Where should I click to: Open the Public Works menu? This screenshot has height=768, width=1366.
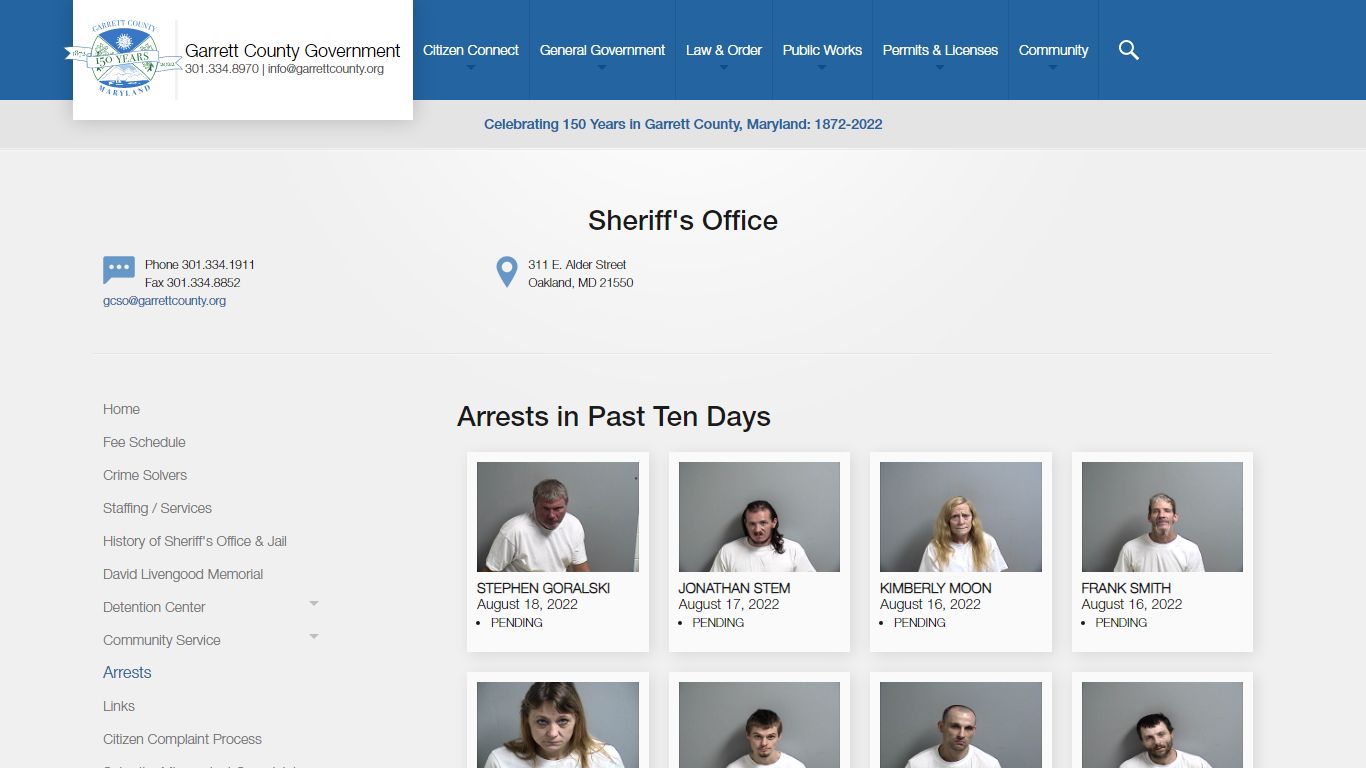pyautogui.click(x=822, y=50)
